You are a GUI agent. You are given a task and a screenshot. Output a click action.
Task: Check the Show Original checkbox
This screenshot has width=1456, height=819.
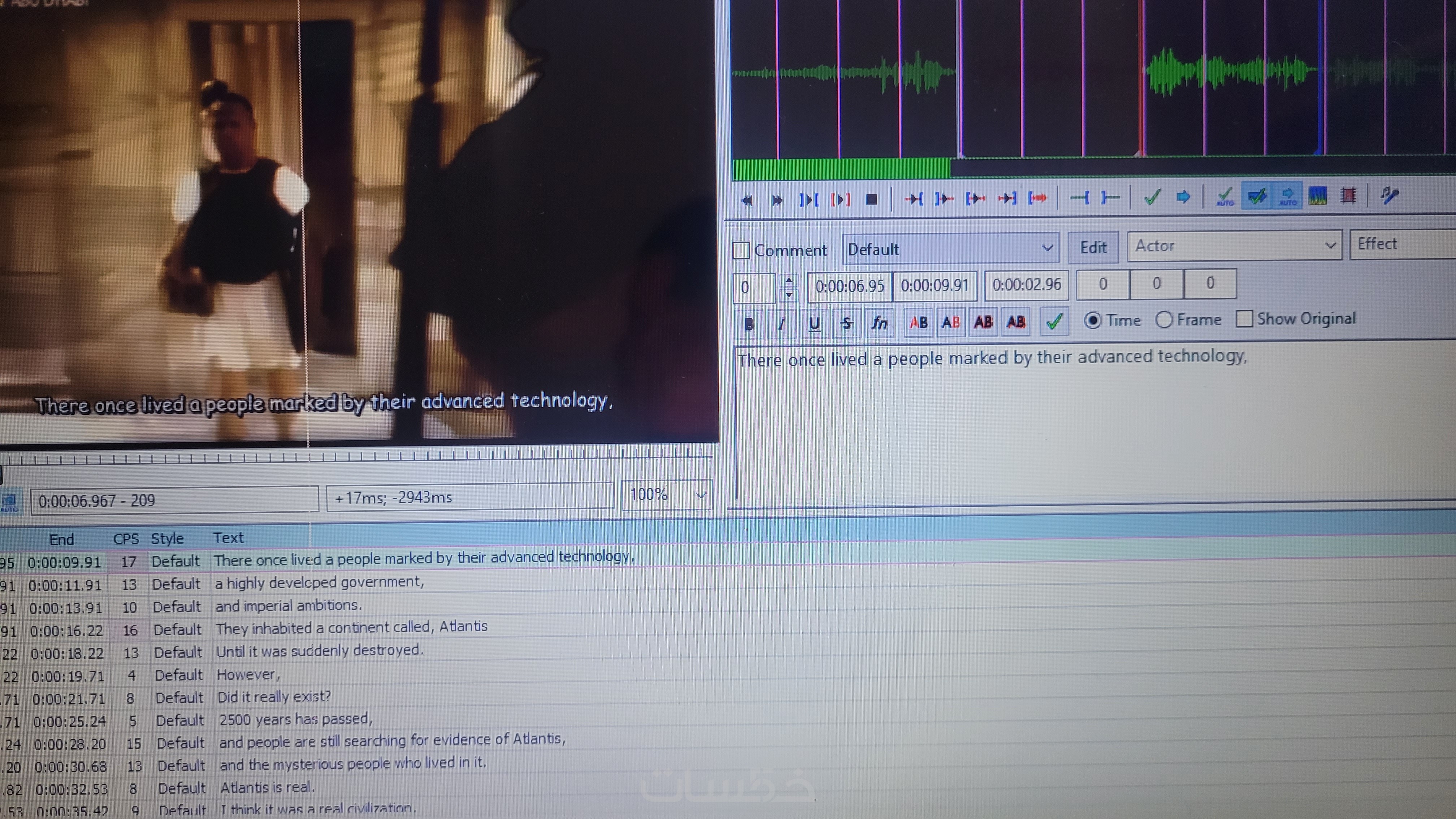(x=1244, y=319)
